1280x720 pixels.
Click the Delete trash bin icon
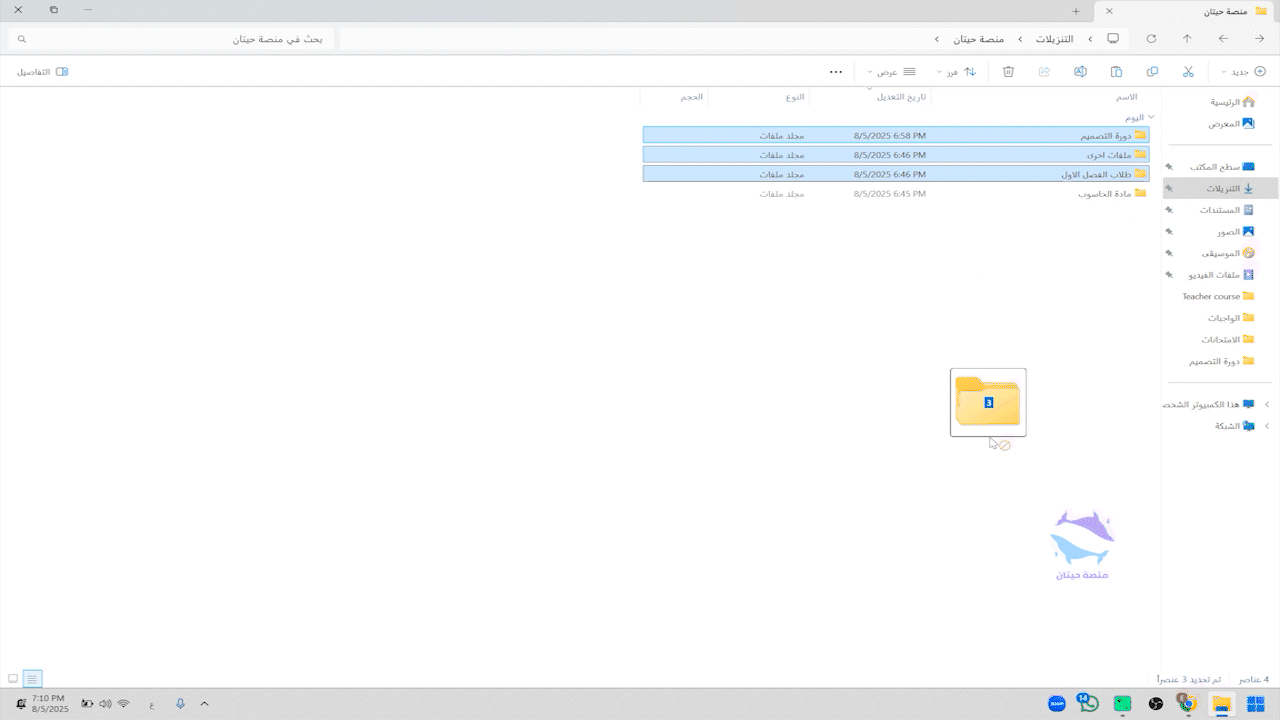1008,72
